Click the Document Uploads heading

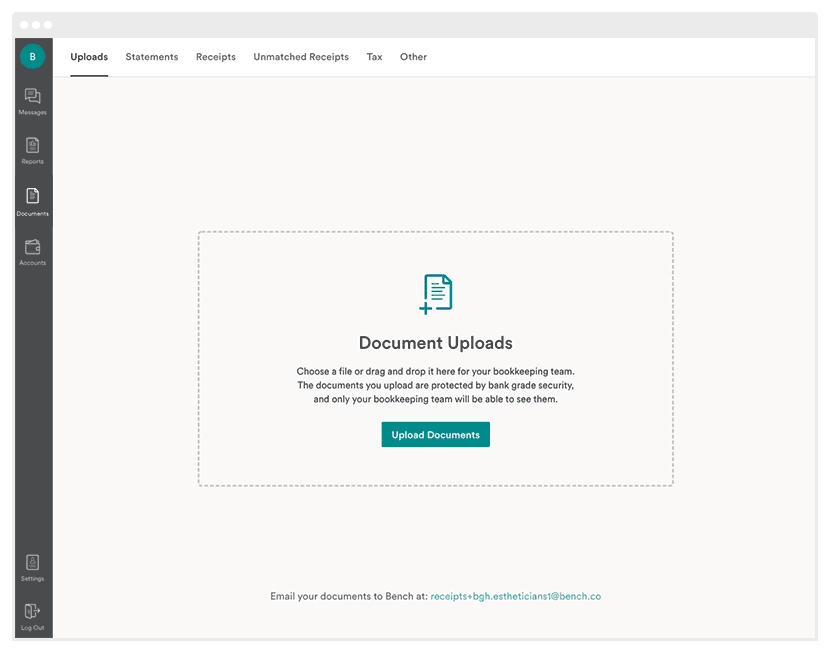point(435,343)
